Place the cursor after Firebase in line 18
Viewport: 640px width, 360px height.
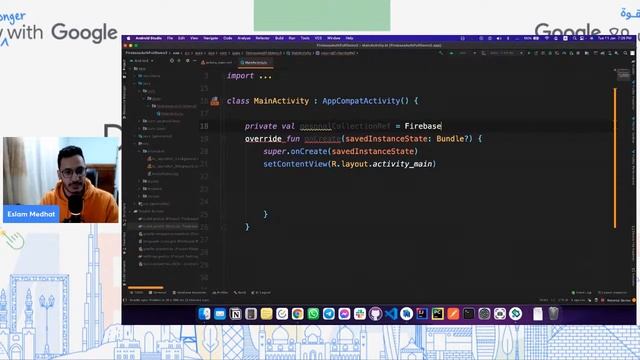pos(442,126)
